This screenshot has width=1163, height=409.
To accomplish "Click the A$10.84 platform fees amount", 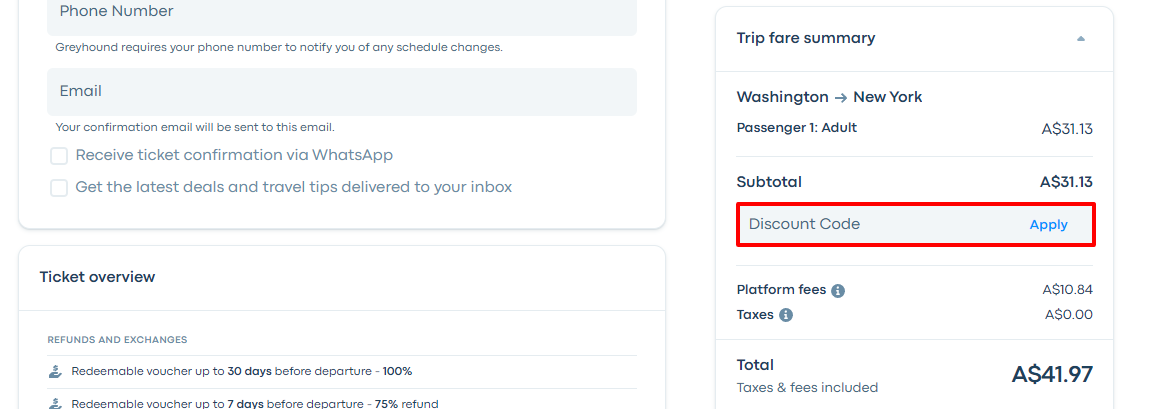I will click(1067, 290).
